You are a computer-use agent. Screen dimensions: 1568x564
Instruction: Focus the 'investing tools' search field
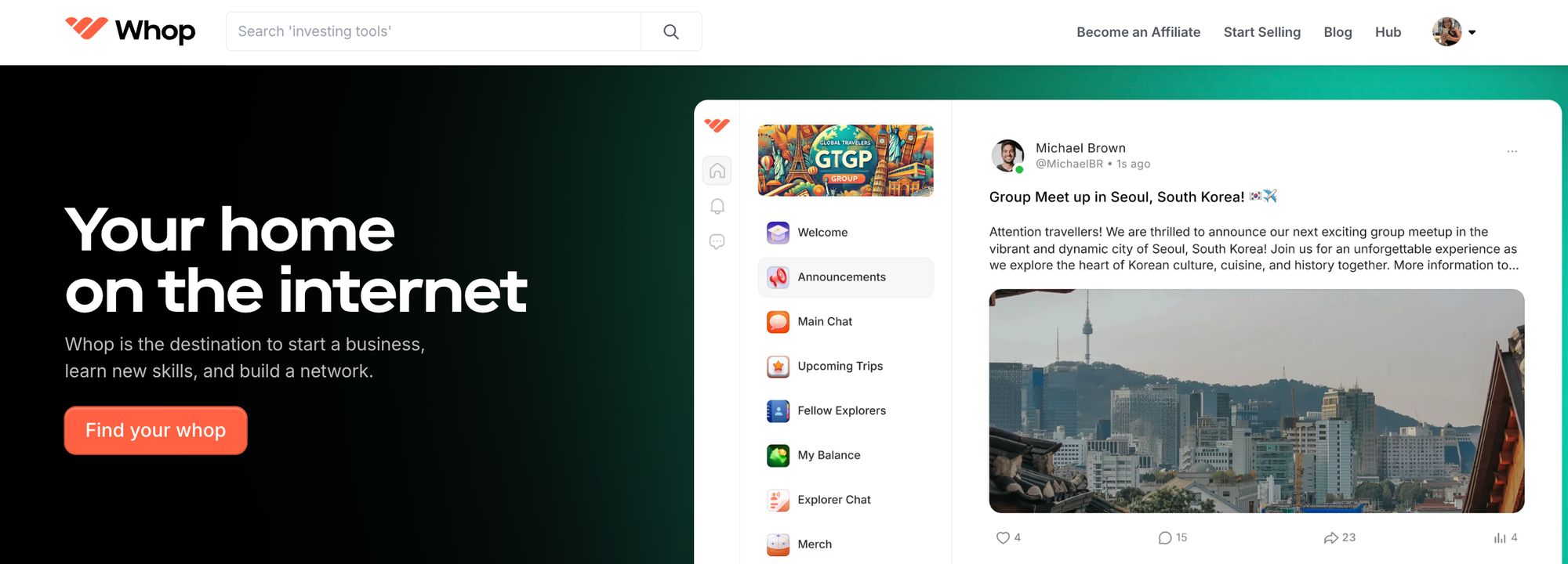pyautogui.click(x=434, y=31)
